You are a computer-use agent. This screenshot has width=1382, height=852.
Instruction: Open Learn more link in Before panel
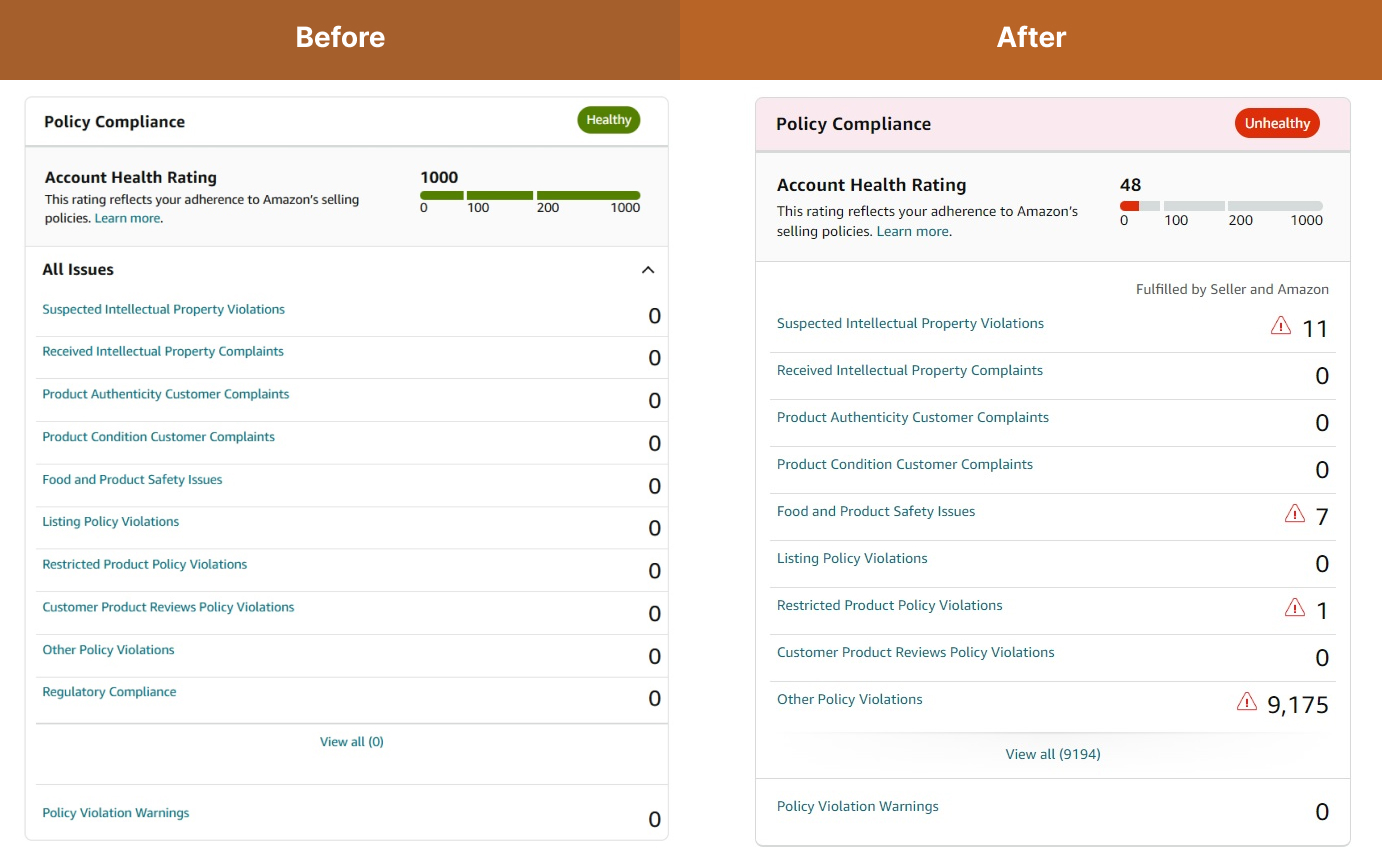127,218
